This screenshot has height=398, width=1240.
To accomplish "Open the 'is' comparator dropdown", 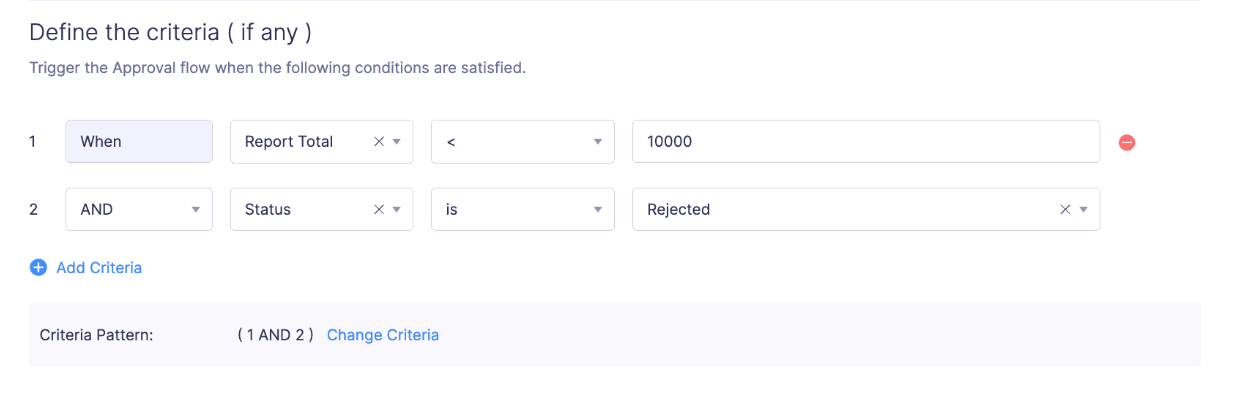I will [x=523, y=210].
